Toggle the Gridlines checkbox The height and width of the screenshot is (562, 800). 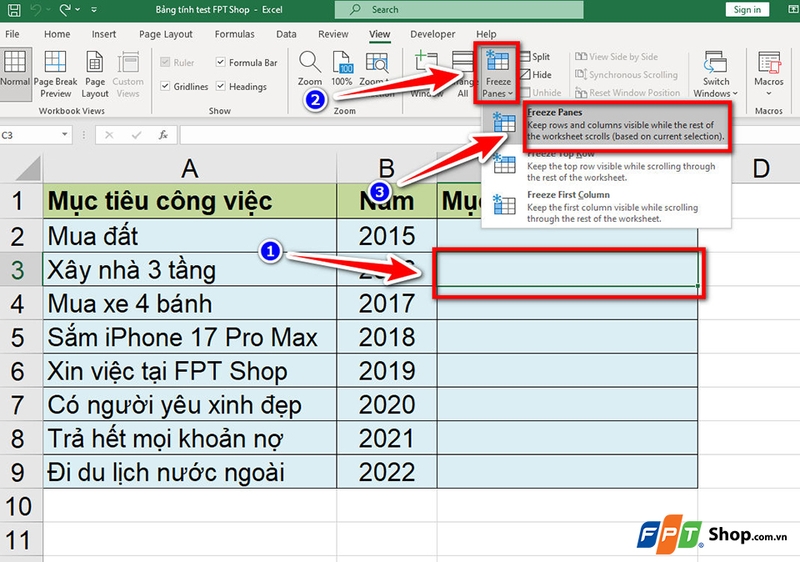(165, 86)
